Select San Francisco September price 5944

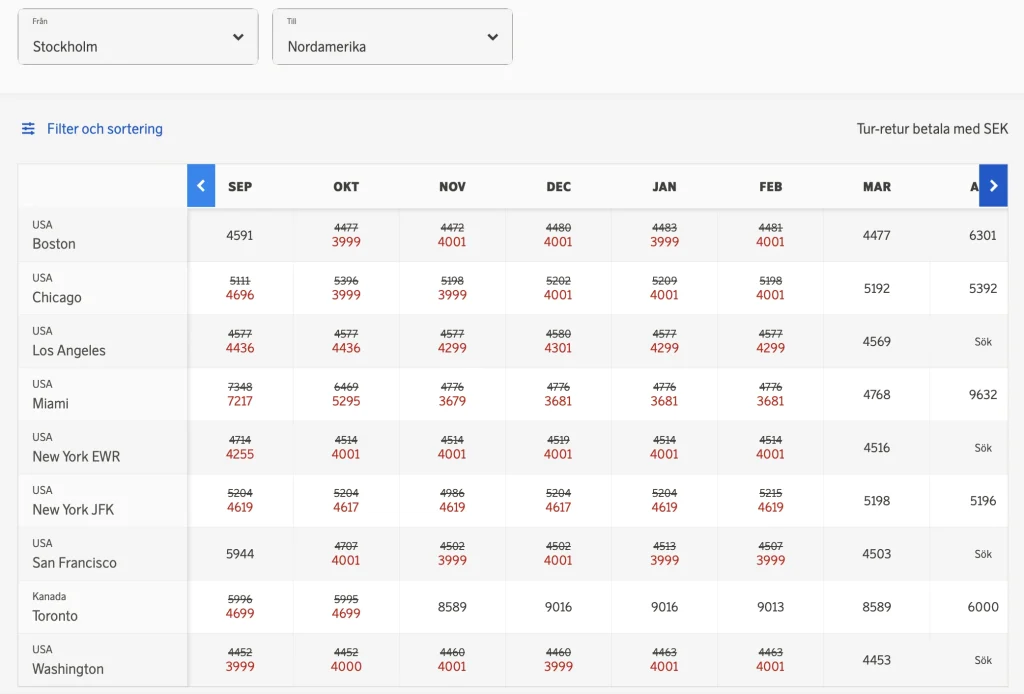click(240, 554)
